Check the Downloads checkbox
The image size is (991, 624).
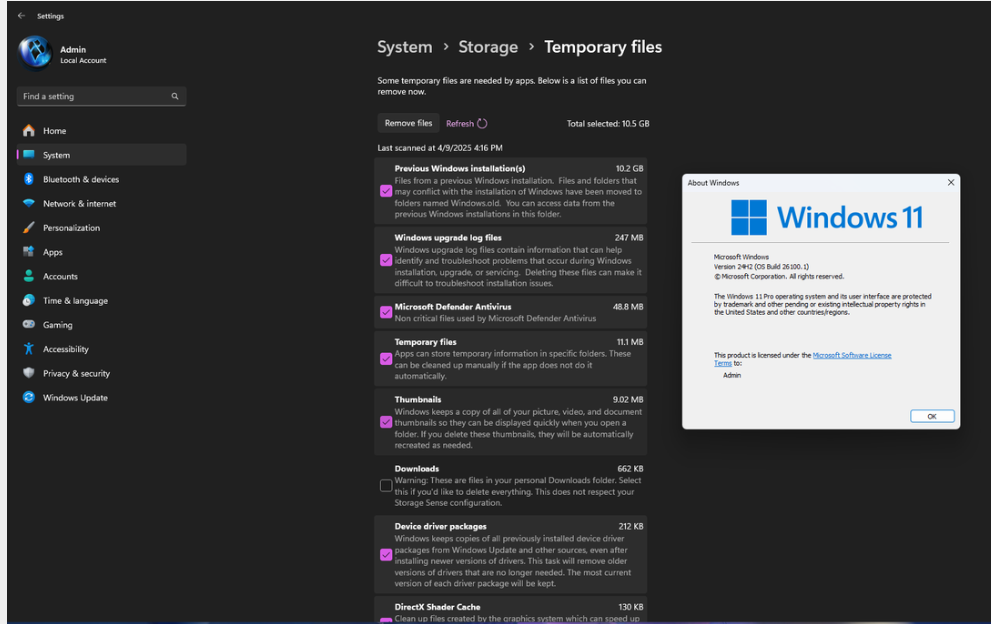point(386,486)
